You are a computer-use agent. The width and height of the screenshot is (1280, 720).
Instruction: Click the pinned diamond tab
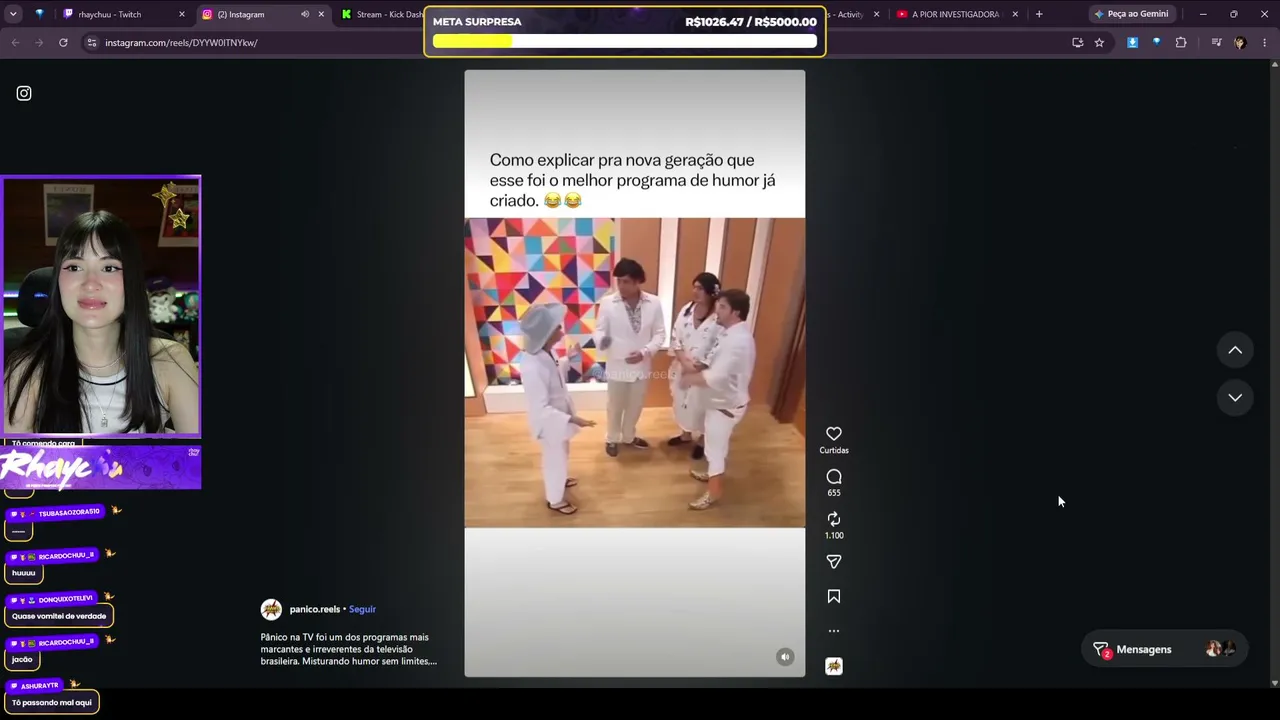click(39, 14)
